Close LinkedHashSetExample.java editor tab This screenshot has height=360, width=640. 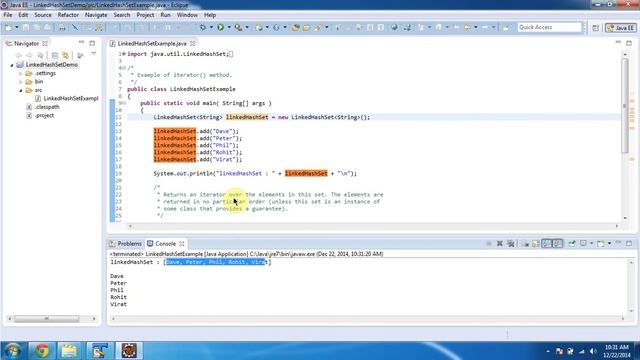pos(192,43)
